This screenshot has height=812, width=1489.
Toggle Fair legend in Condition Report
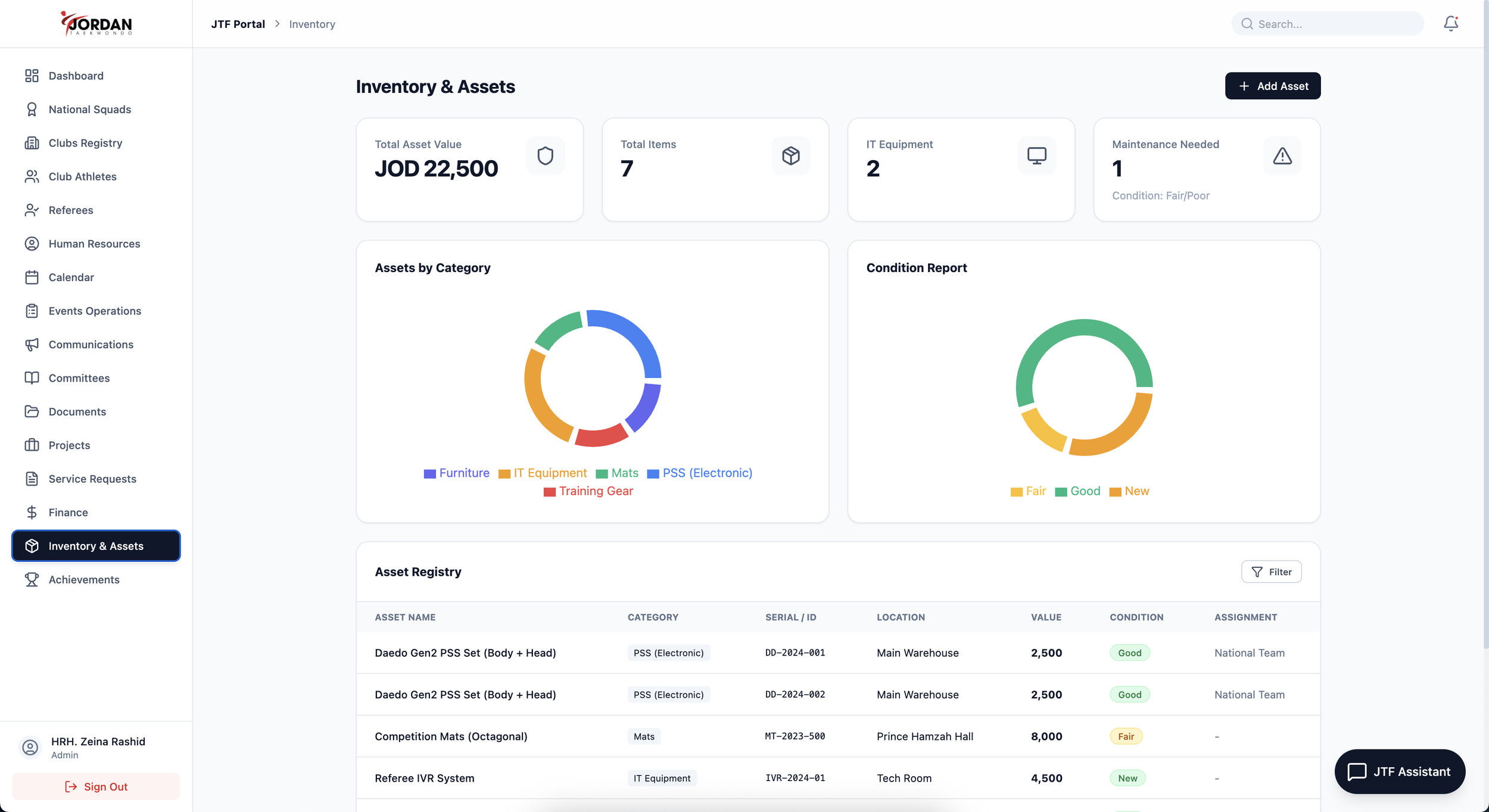tap(1028, 491)
